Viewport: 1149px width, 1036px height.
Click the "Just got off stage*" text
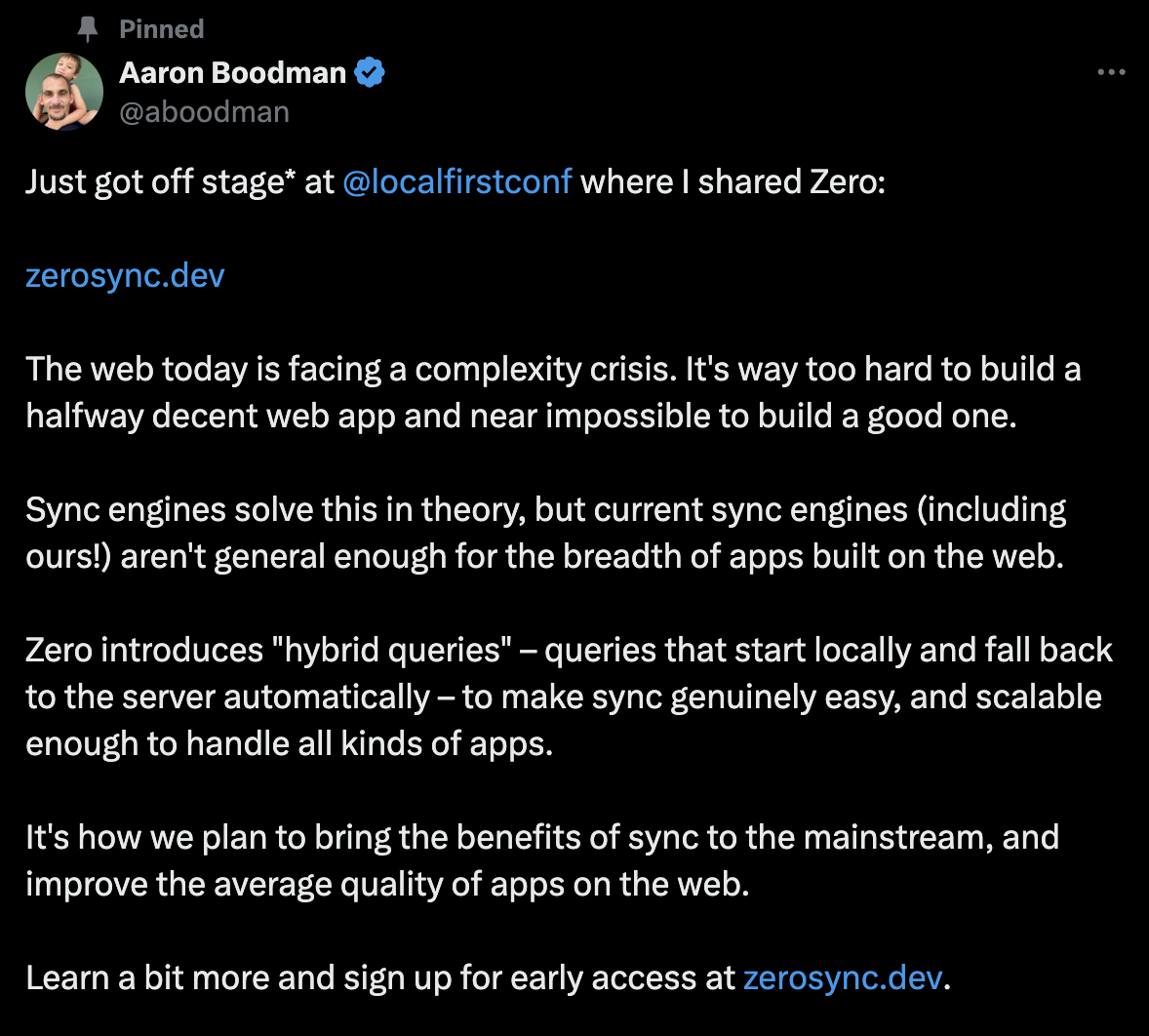(x=161, y=181)
